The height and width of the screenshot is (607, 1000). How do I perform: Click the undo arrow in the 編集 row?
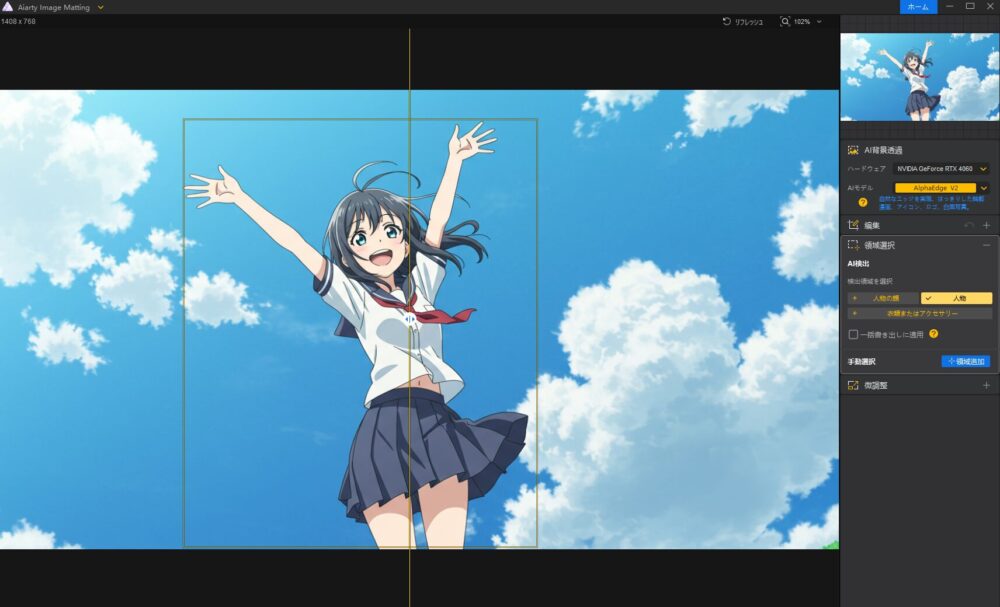coord(969,225)
